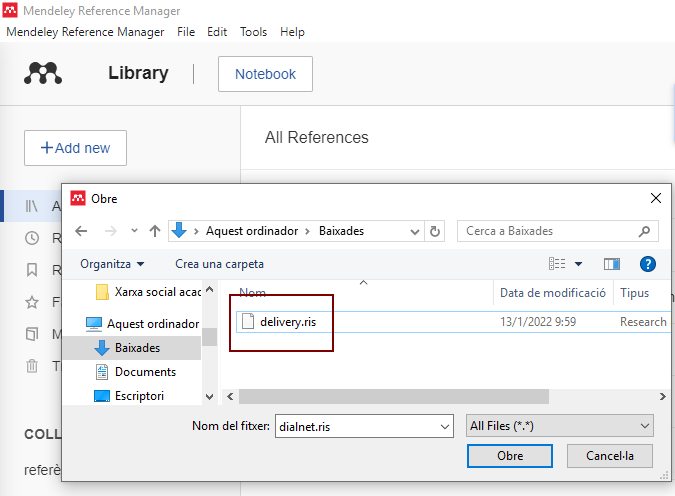Viewport: 675px width, 496px height.
Task: Switch to Notebook tab
Action: (x=265, y=74)
